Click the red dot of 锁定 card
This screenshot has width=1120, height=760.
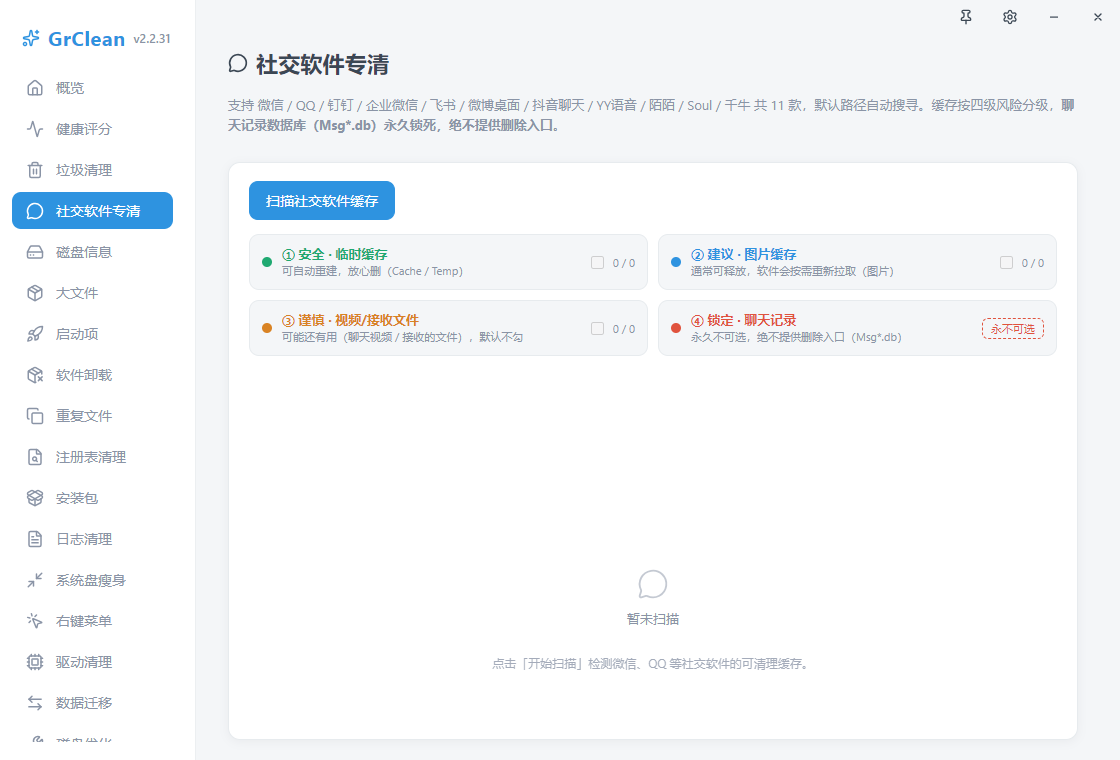(x=676, y=328)
